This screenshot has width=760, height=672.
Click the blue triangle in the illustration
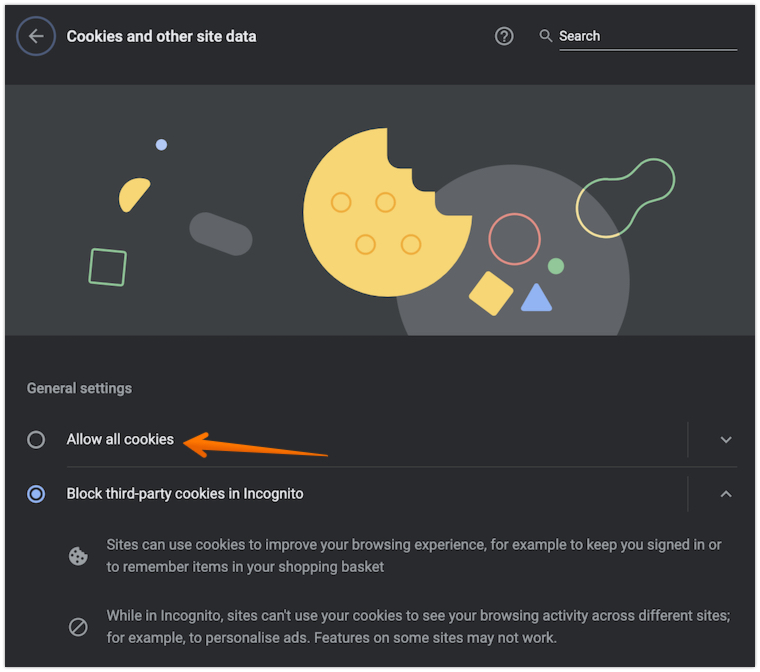coord(536,298)
